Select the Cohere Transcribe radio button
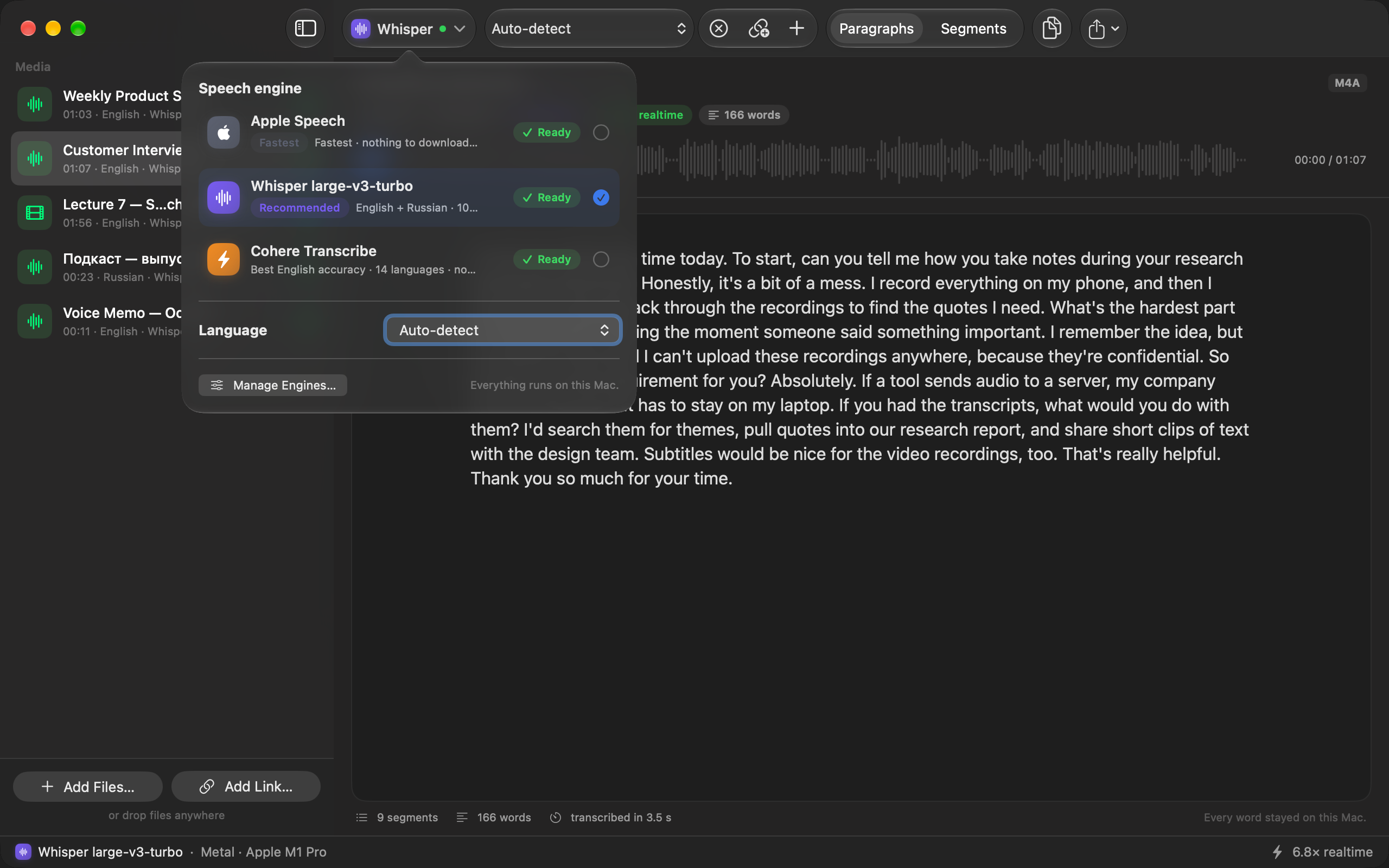The height and width of the screenshot is (868, 1389). coord(601,259)
